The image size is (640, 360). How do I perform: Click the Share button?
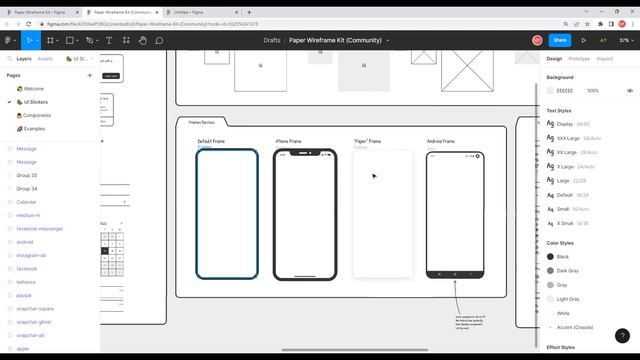click(x=560, y=40)
